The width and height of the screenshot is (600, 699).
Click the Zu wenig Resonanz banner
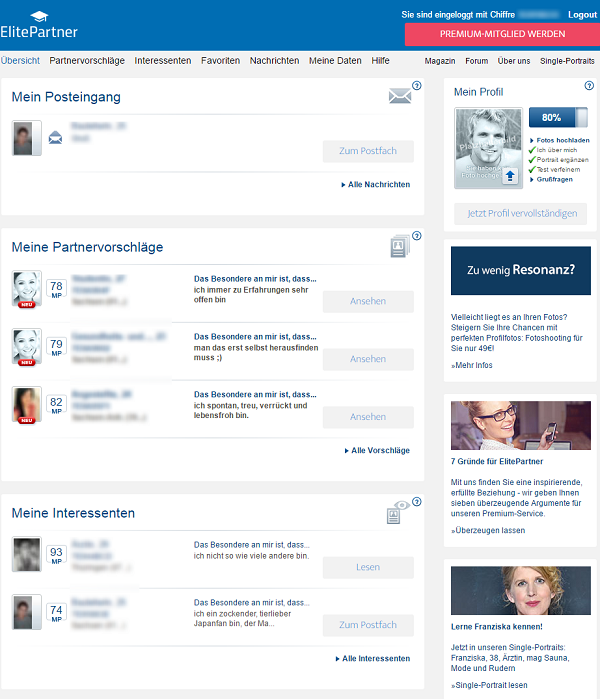[x=521, y=271]
